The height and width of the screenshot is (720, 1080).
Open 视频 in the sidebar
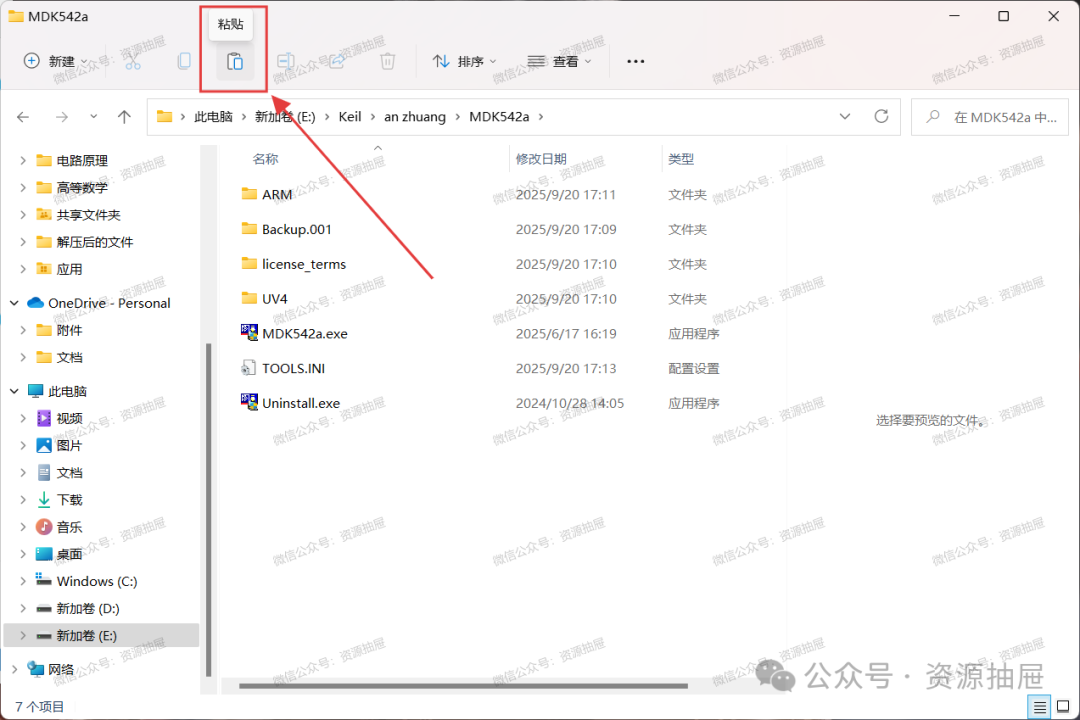[x=69, y=418]
